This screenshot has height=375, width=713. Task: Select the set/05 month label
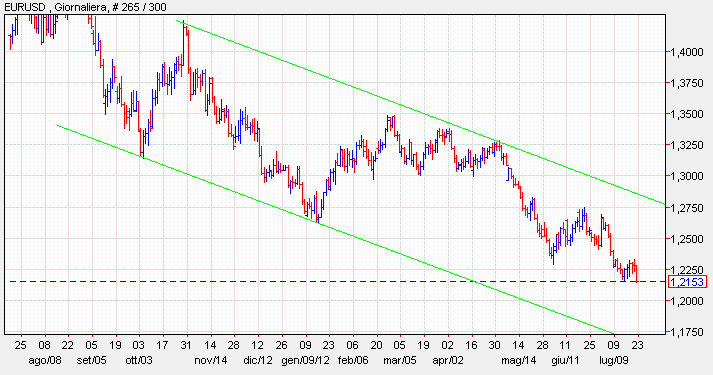91,360
